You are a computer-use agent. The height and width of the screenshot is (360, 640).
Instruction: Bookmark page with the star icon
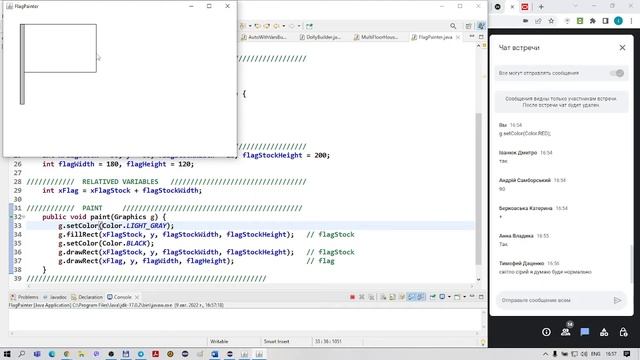pos(551,21)
